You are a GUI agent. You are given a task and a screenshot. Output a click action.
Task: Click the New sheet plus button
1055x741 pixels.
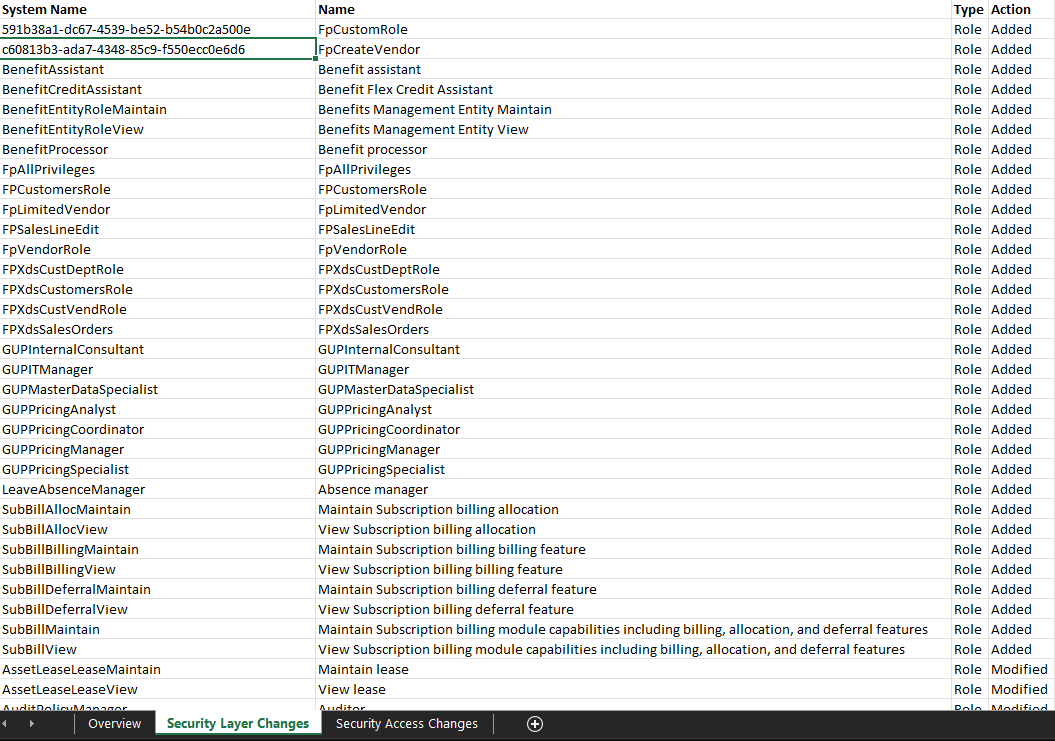[534, 724]
